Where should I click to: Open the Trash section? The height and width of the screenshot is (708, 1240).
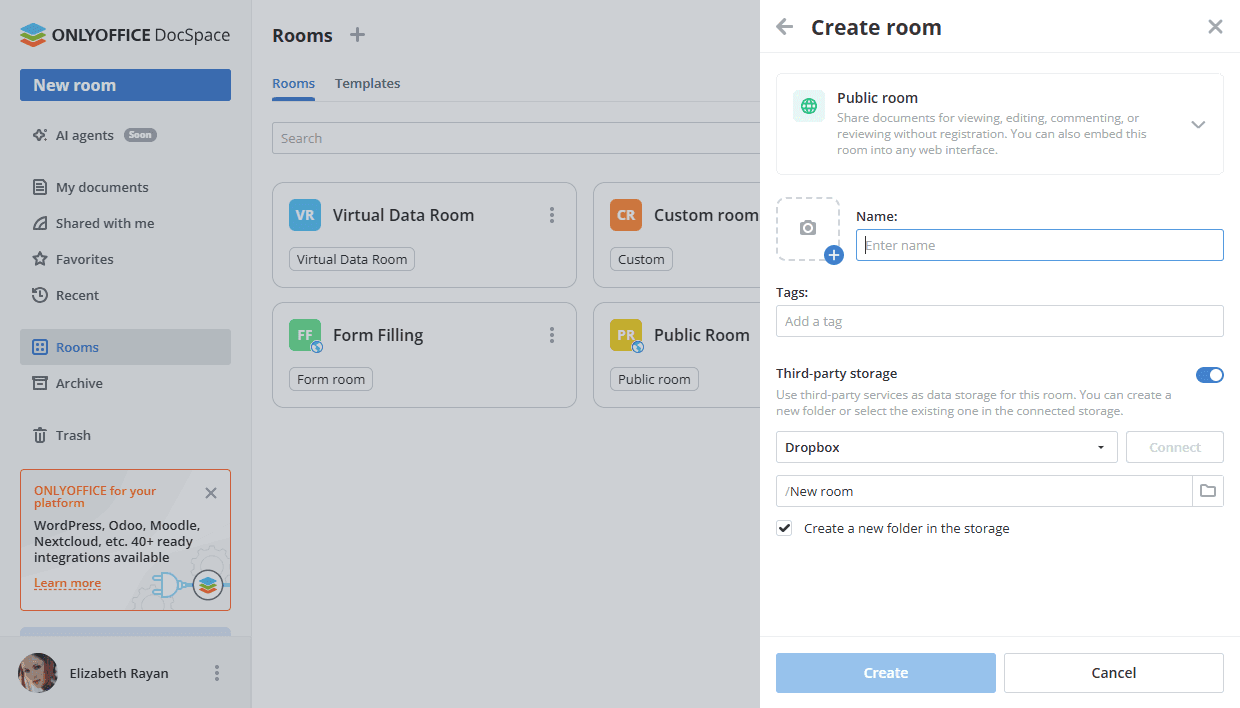pyautogui.click(x=73, y=435)
